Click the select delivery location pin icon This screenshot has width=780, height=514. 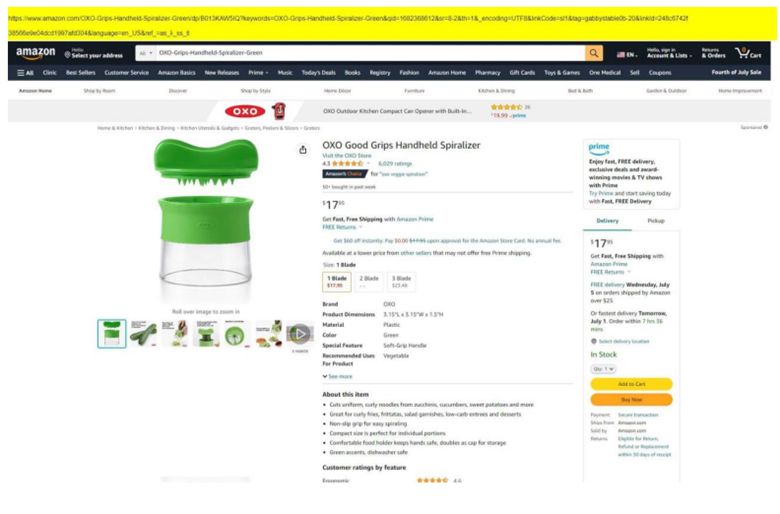click(593, 341)
